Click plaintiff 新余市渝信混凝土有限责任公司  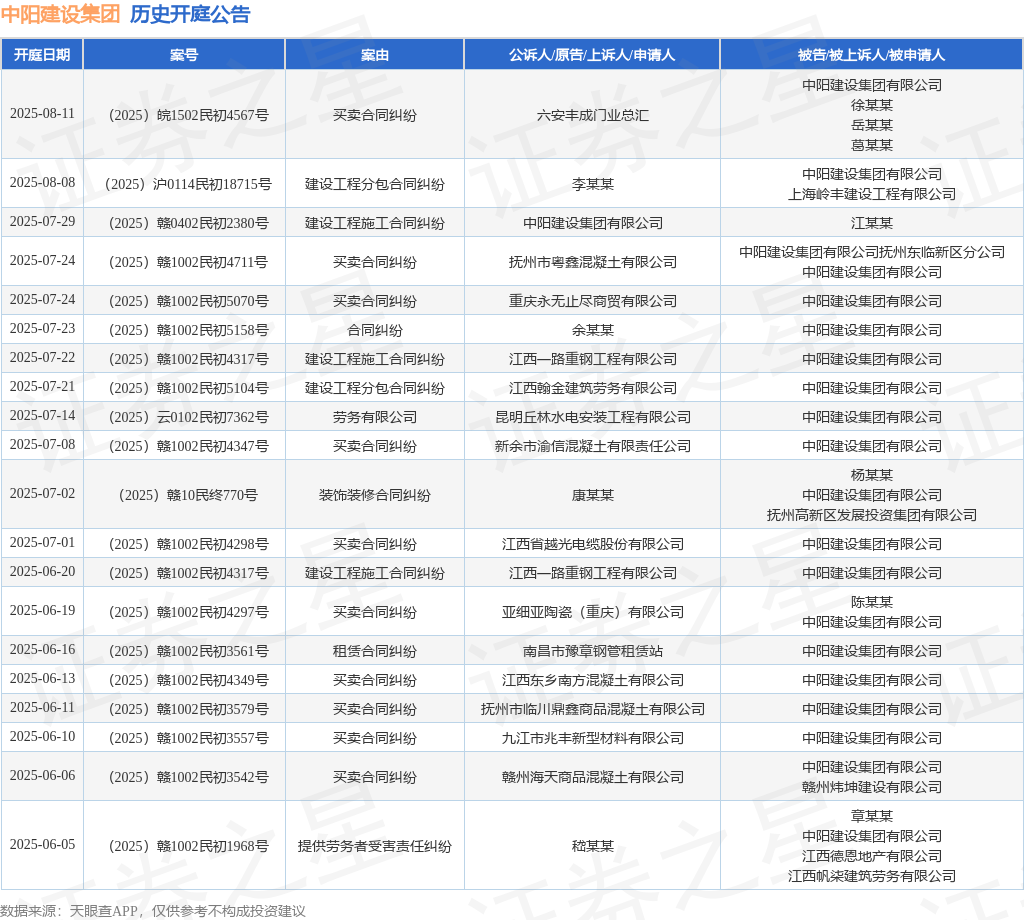(593, 447)
